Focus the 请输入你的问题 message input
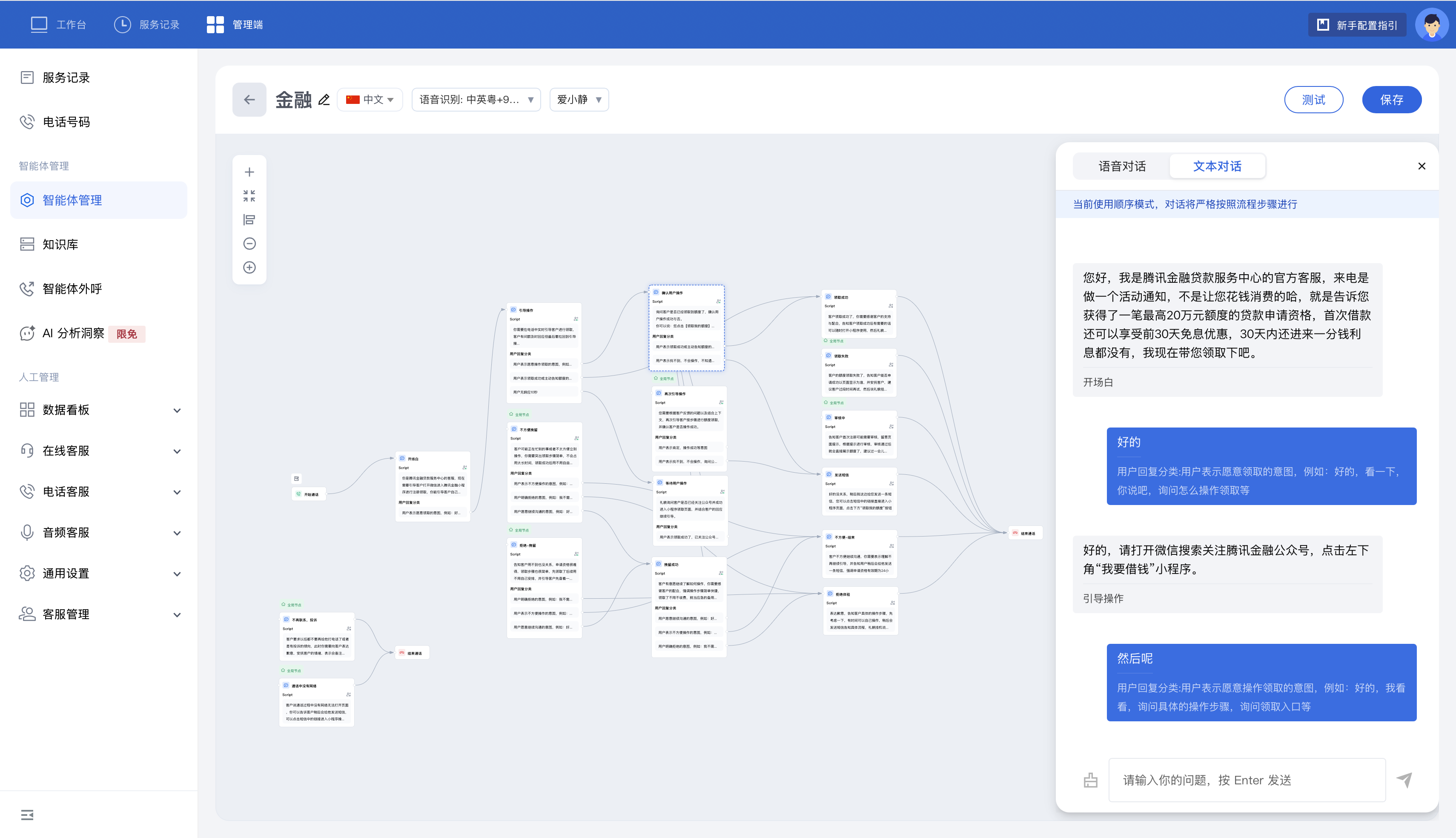The width and height of the screenshot is (1456, 838). tap(1247, 780)
